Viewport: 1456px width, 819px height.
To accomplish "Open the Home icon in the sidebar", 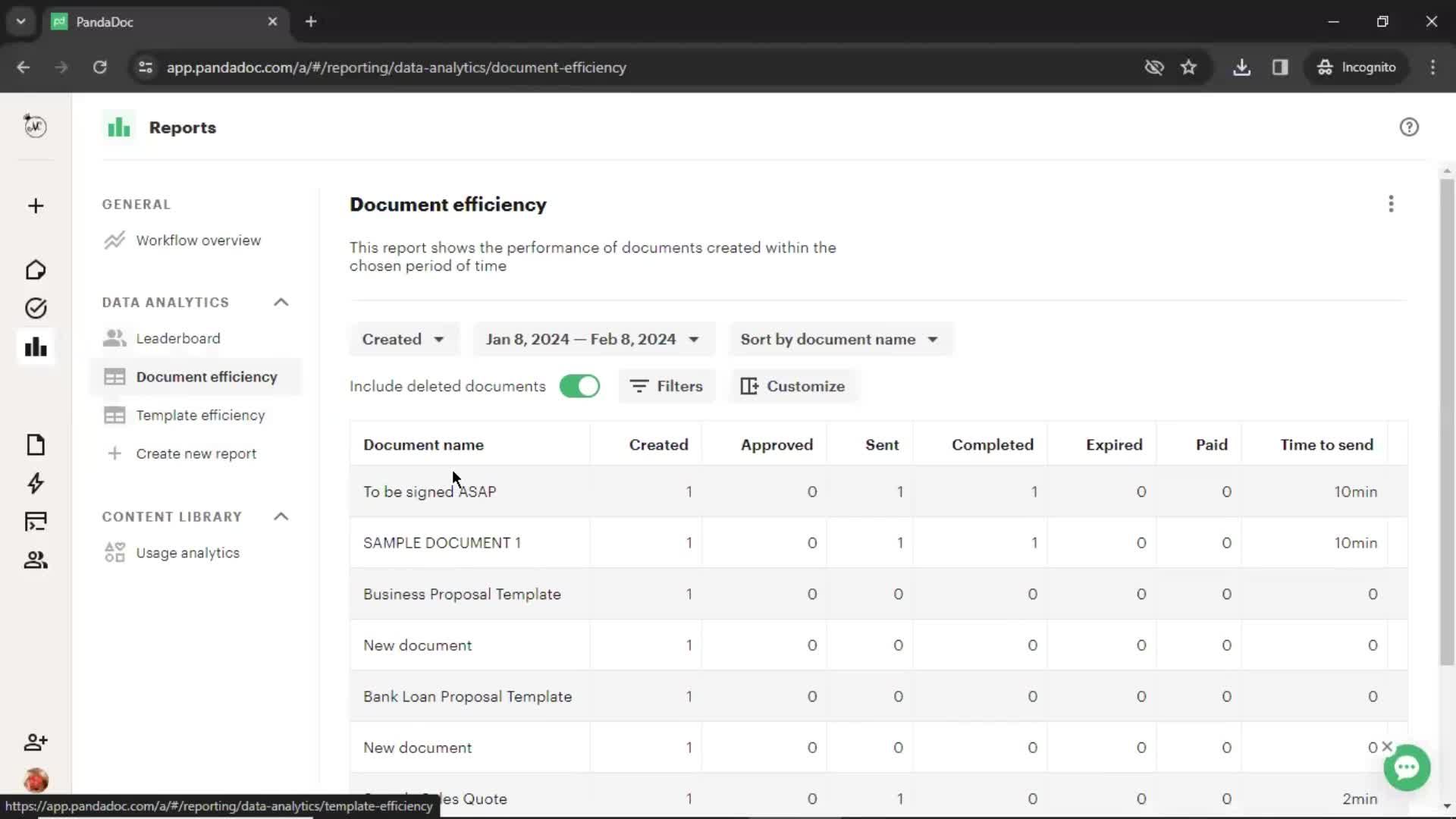I will point(36,270).
